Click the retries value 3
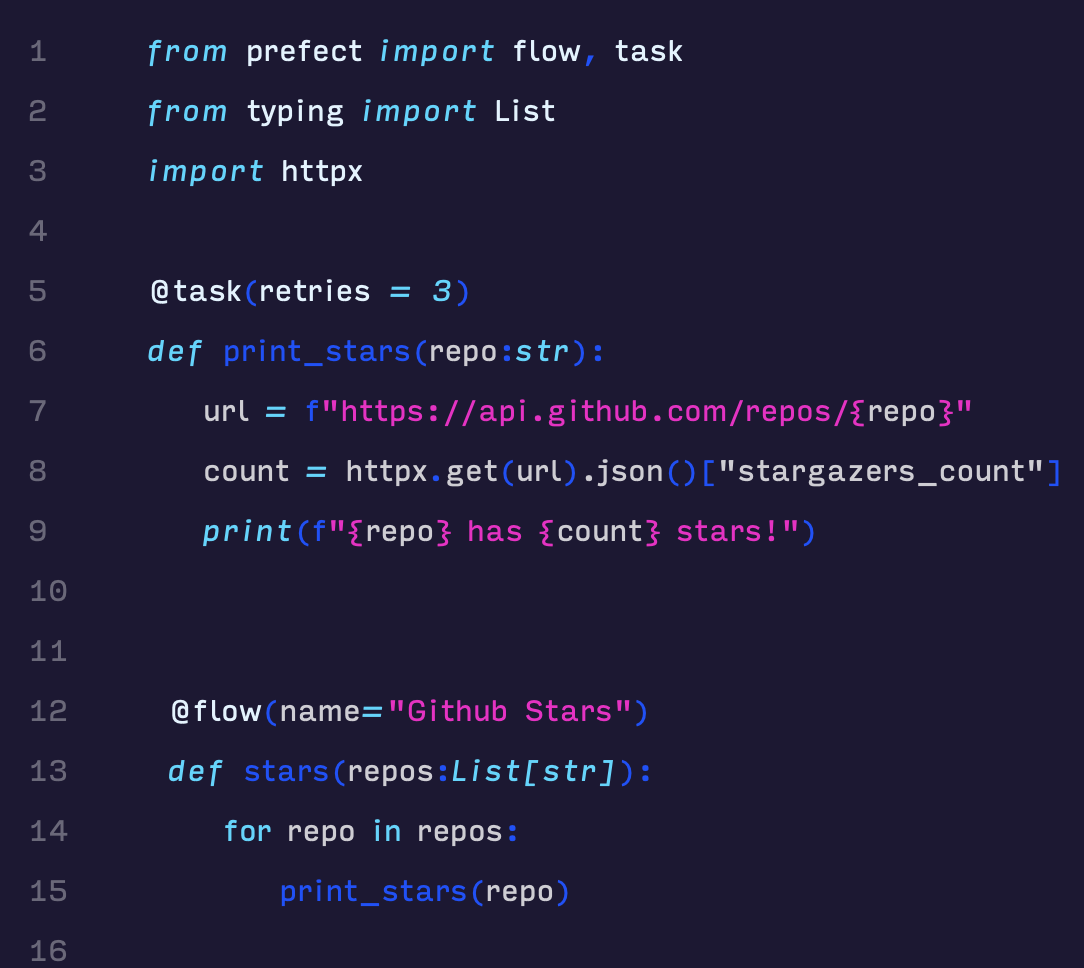The height and width of the screenshot is (968, 1084). click(442, 292)
